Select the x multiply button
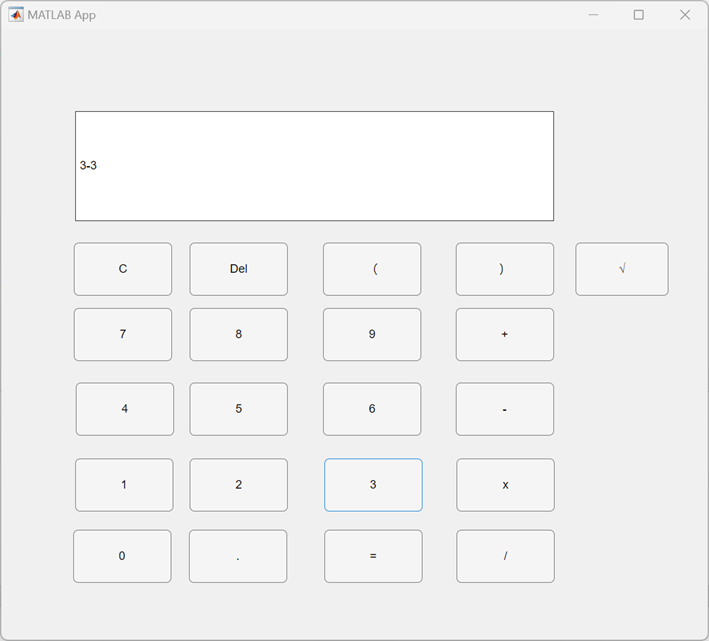 506,485
